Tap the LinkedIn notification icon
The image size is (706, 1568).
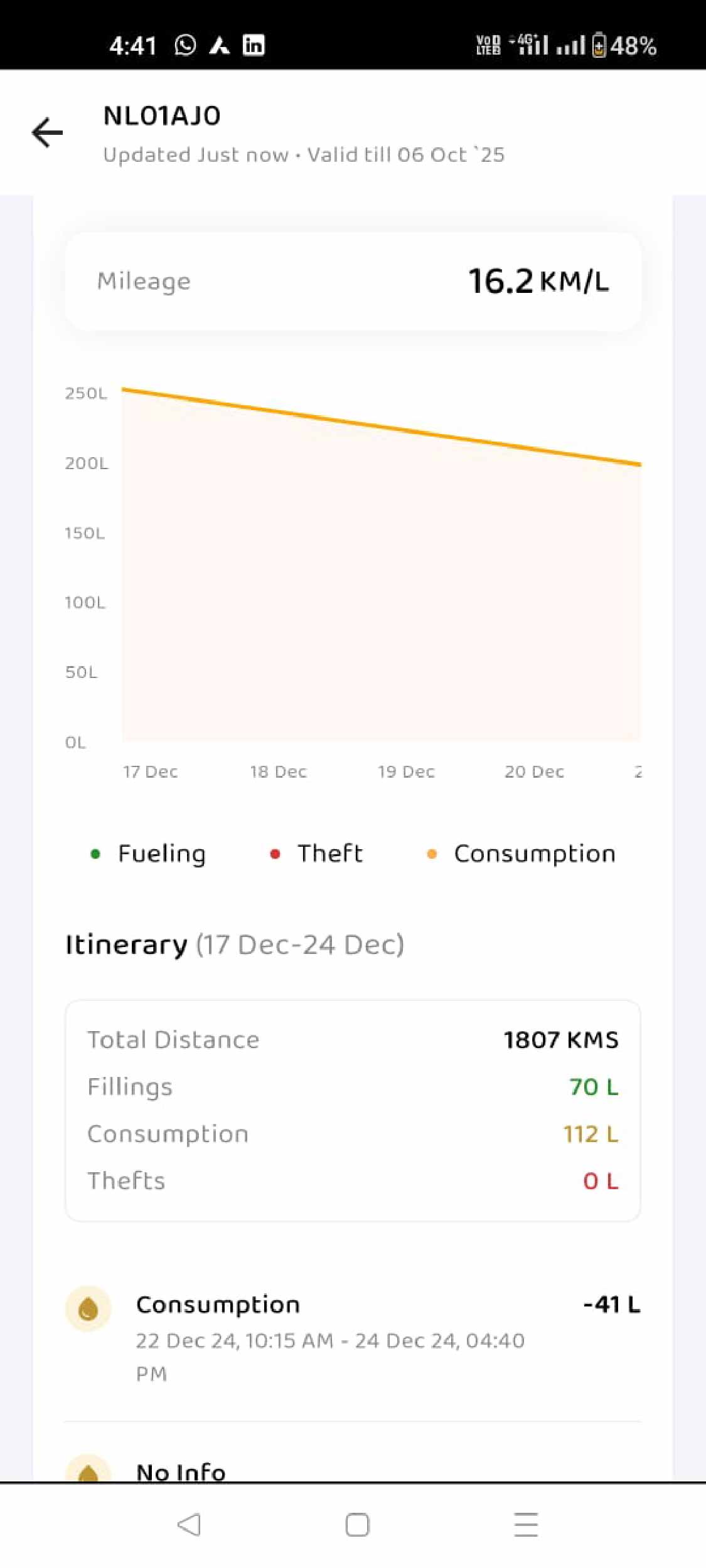tap(254, 45)
